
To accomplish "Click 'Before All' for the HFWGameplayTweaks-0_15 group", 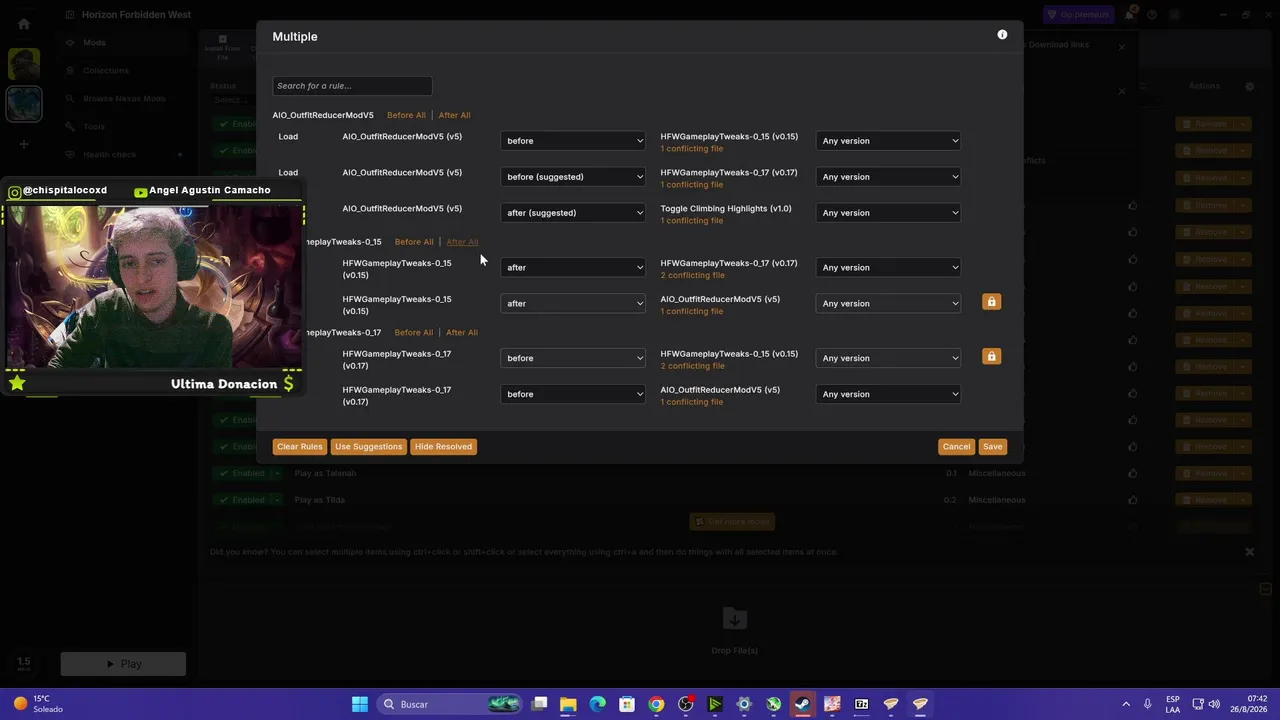I will (414, 242).
